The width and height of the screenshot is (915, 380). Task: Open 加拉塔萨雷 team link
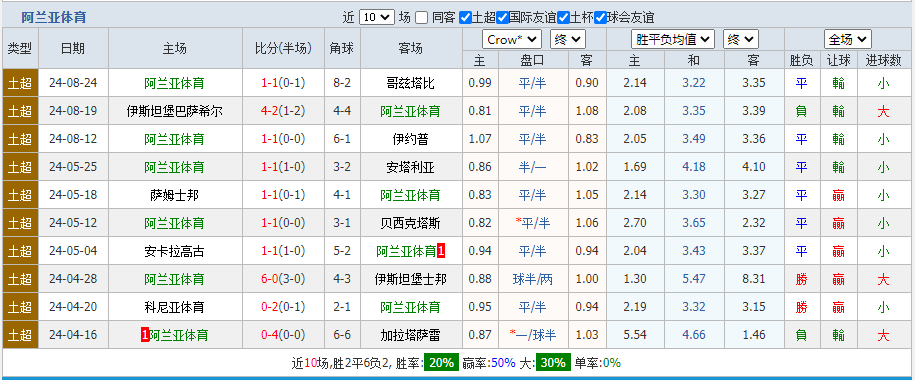tap(411, 335)
